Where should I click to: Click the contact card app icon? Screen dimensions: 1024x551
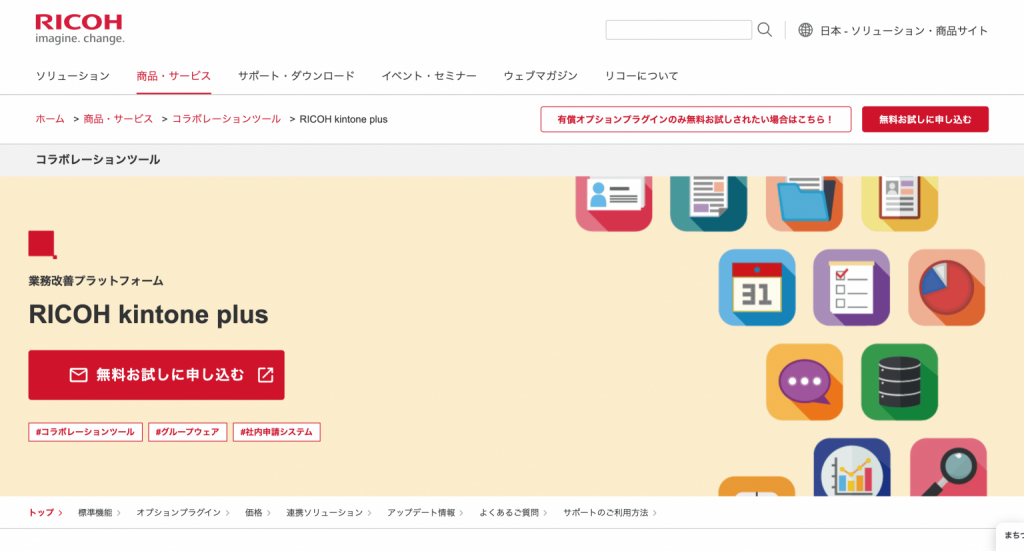[614, 203]
